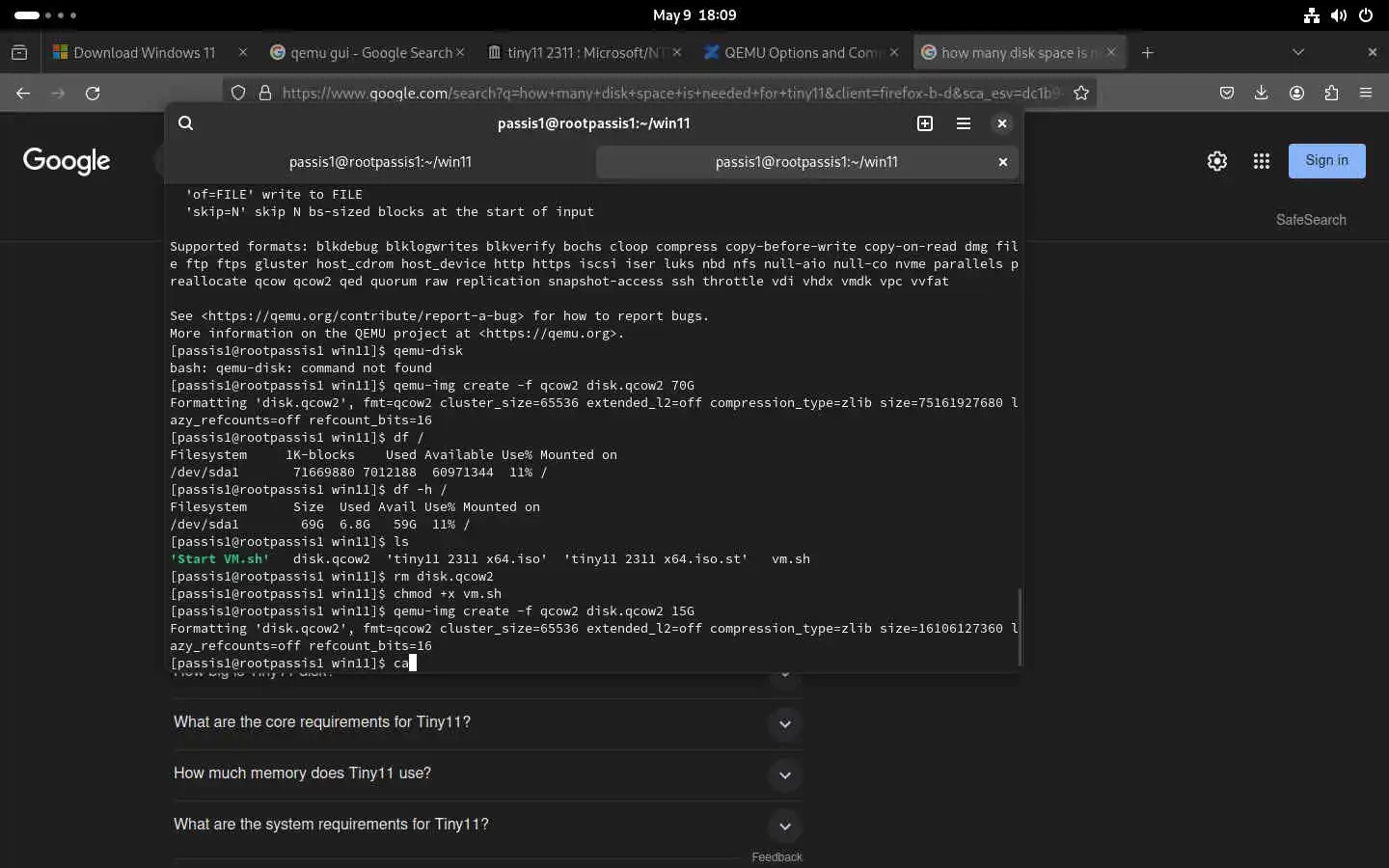This screenshot has width=1389, height=868.
Task: Close the Download Windows 11 tab
Action: pyautogui.click(x=243, y=53)
